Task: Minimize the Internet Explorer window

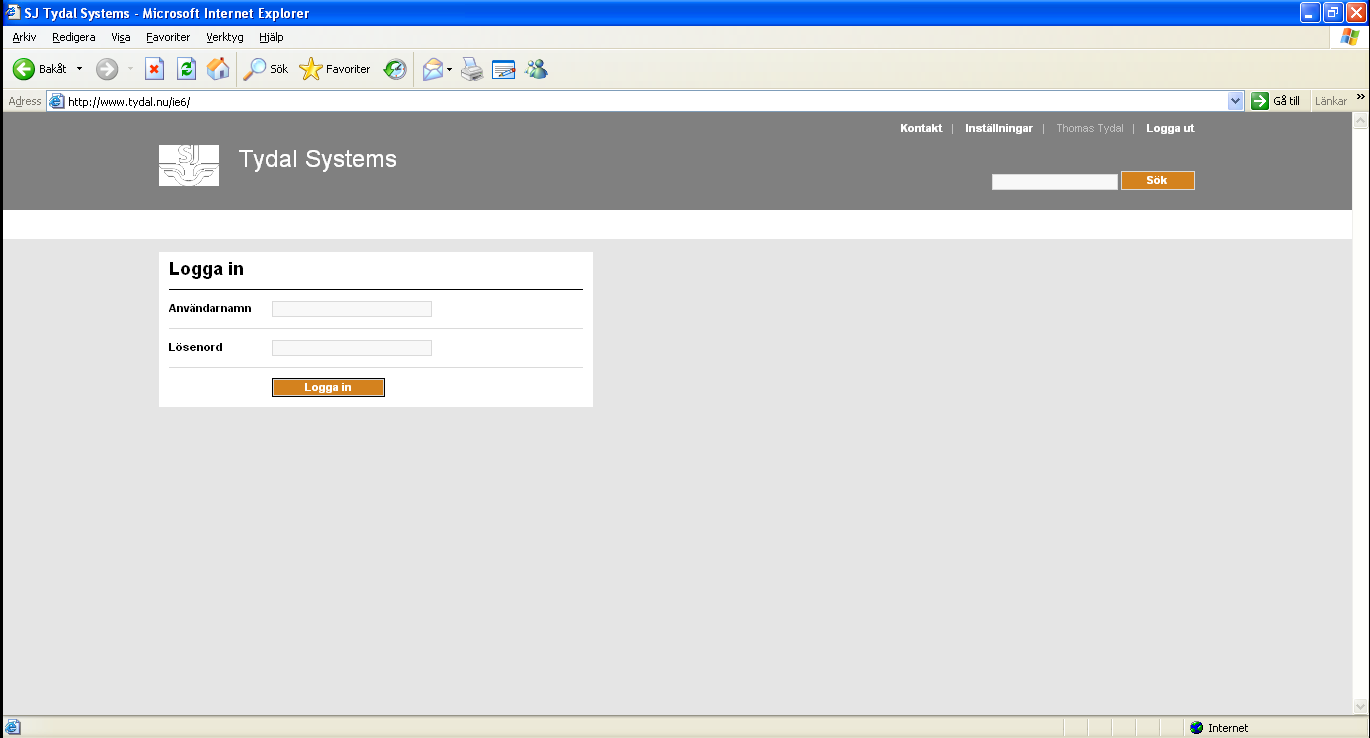Action: 1310,13
